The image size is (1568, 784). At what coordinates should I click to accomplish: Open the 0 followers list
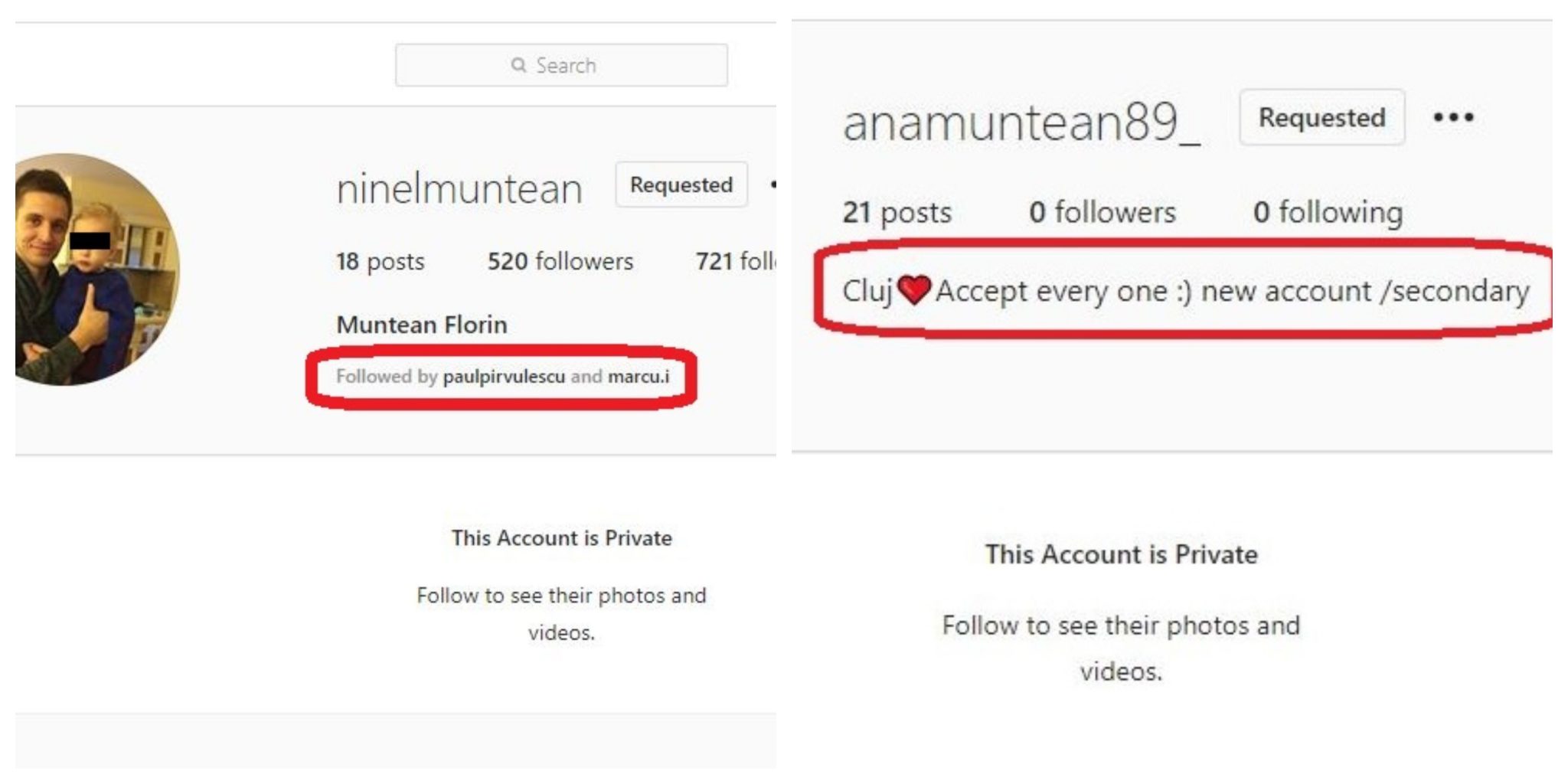(1102, 212)
